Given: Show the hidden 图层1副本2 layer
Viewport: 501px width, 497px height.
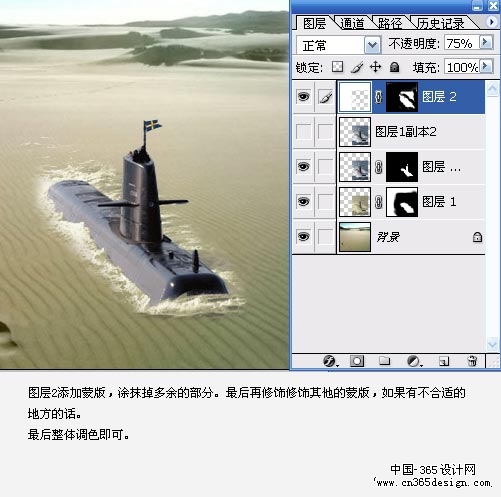Looking at the screenshot, I should tap(303, 132).
